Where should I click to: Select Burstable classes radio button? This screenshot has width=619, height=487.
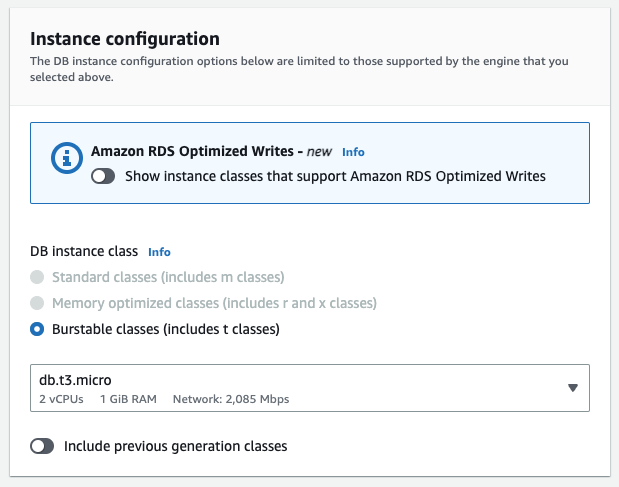pyautogui.click(x=37, y=329)
